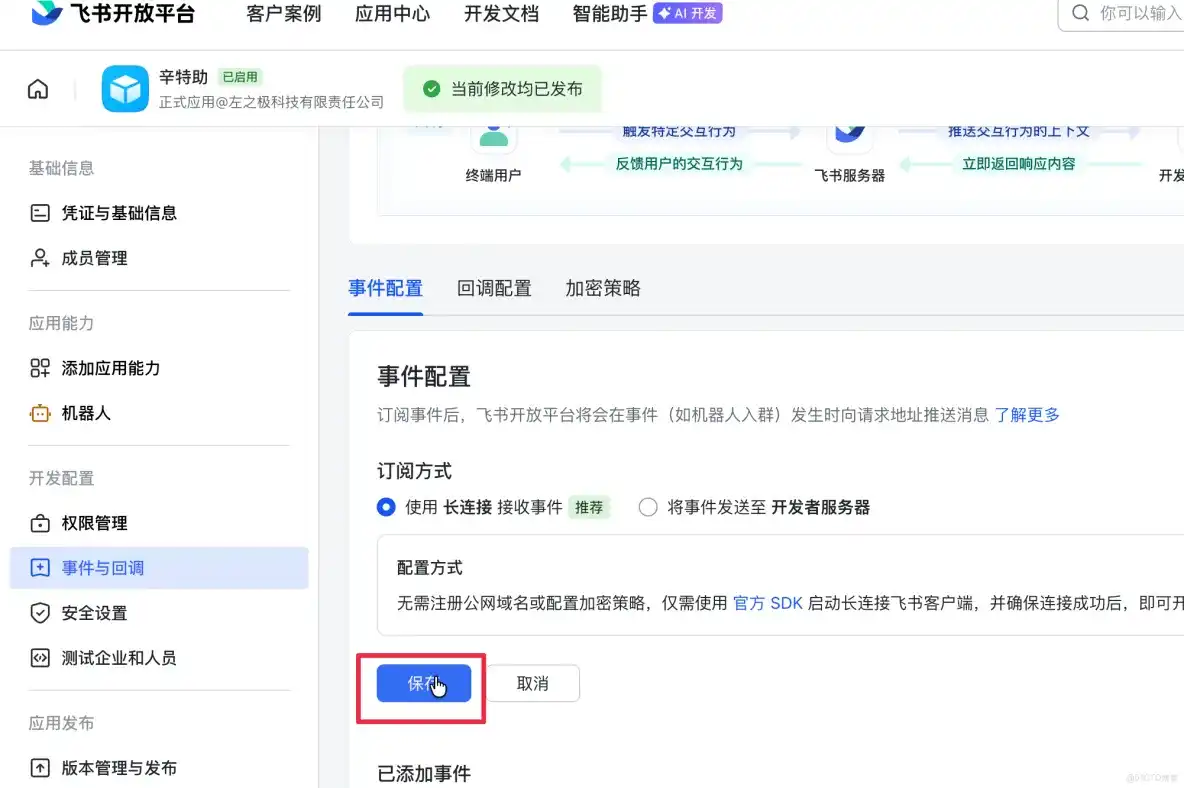Click the 权限管理 sidebar icon
The width and height of the screenshot is (1184, 788).
click(40, 523)
